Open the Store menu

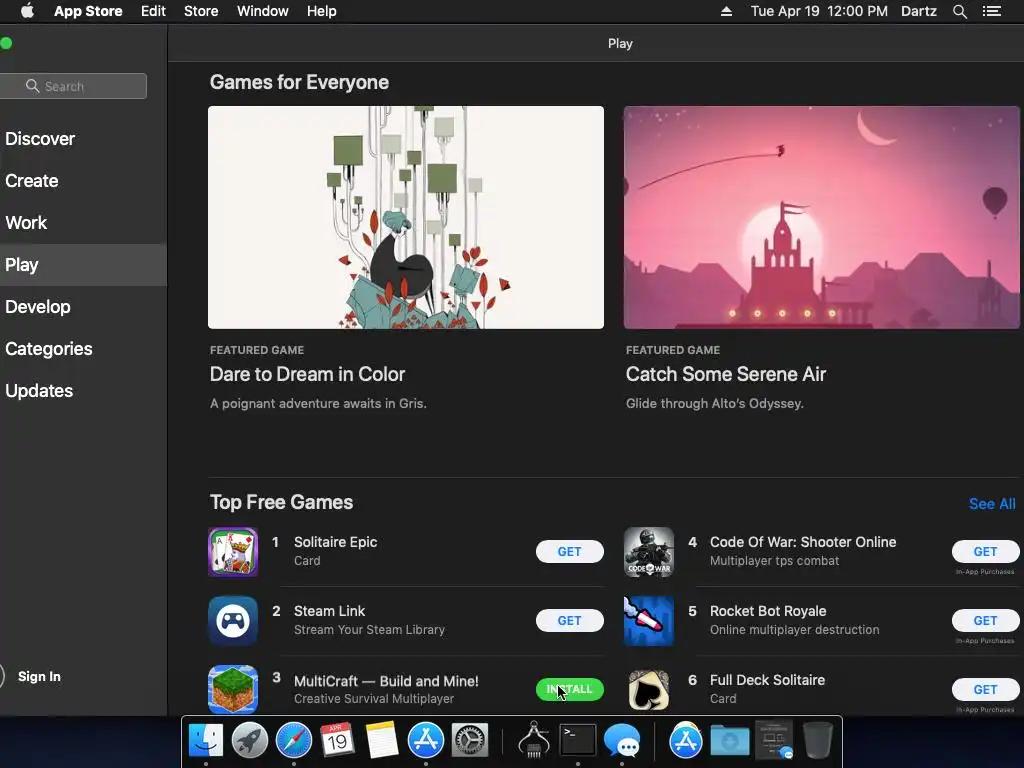click(201, 11)
